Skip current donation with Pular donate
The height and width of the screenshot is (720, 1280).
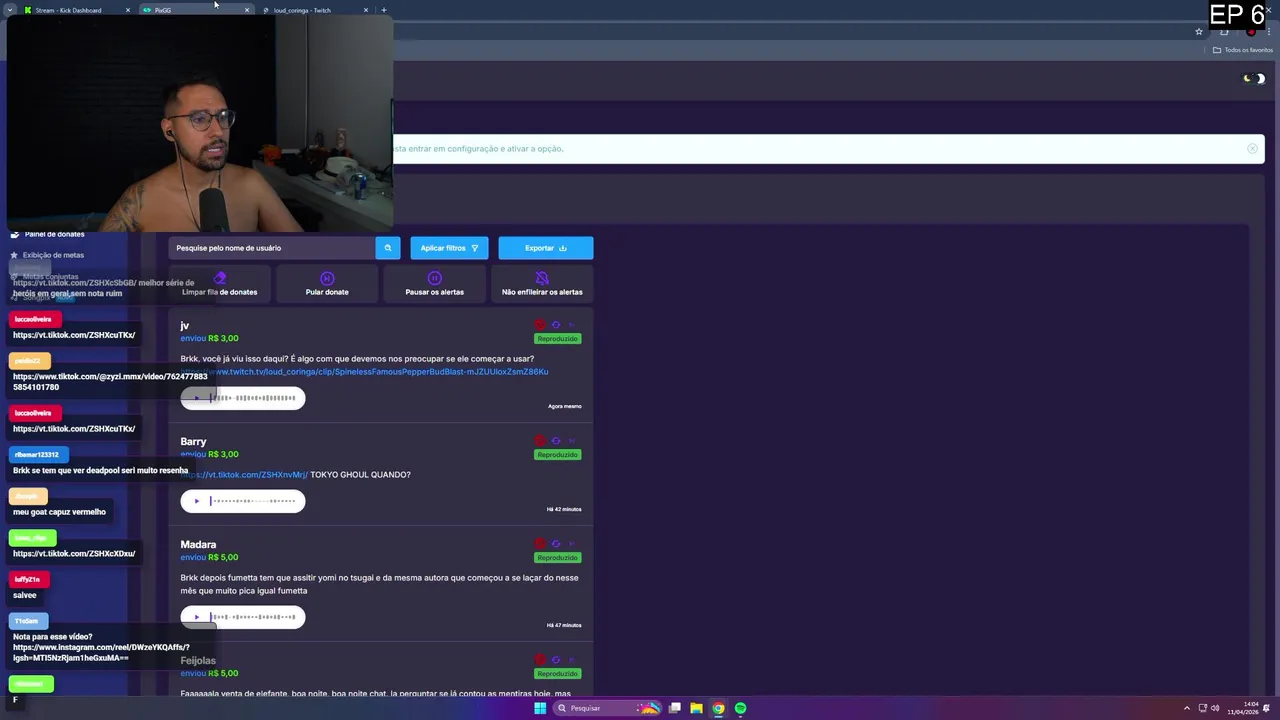tap(327, 284)
